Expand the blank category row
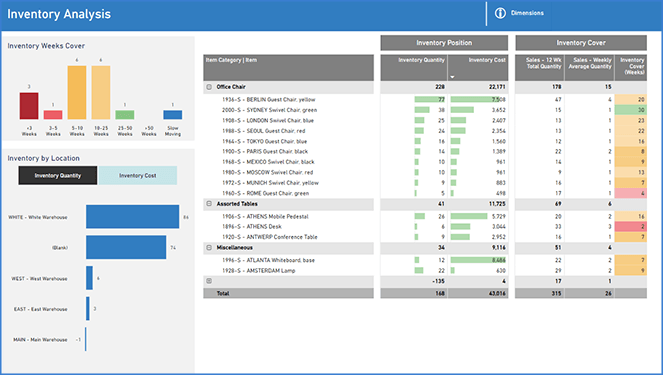The width and height of the screenshot is (663, 375). [x=209, y=281]
